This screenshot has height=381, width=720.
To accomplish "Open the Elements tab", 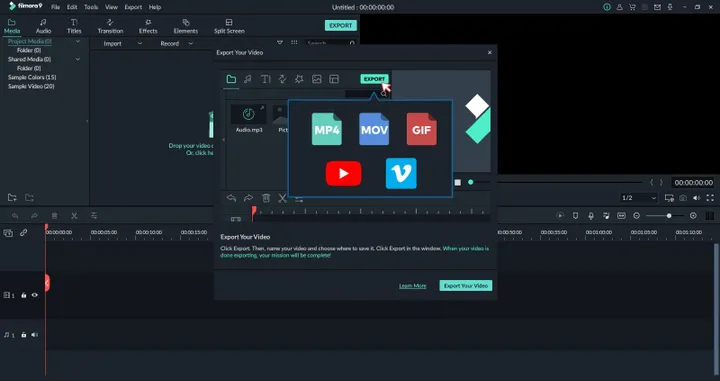I will tap(186, 26).
